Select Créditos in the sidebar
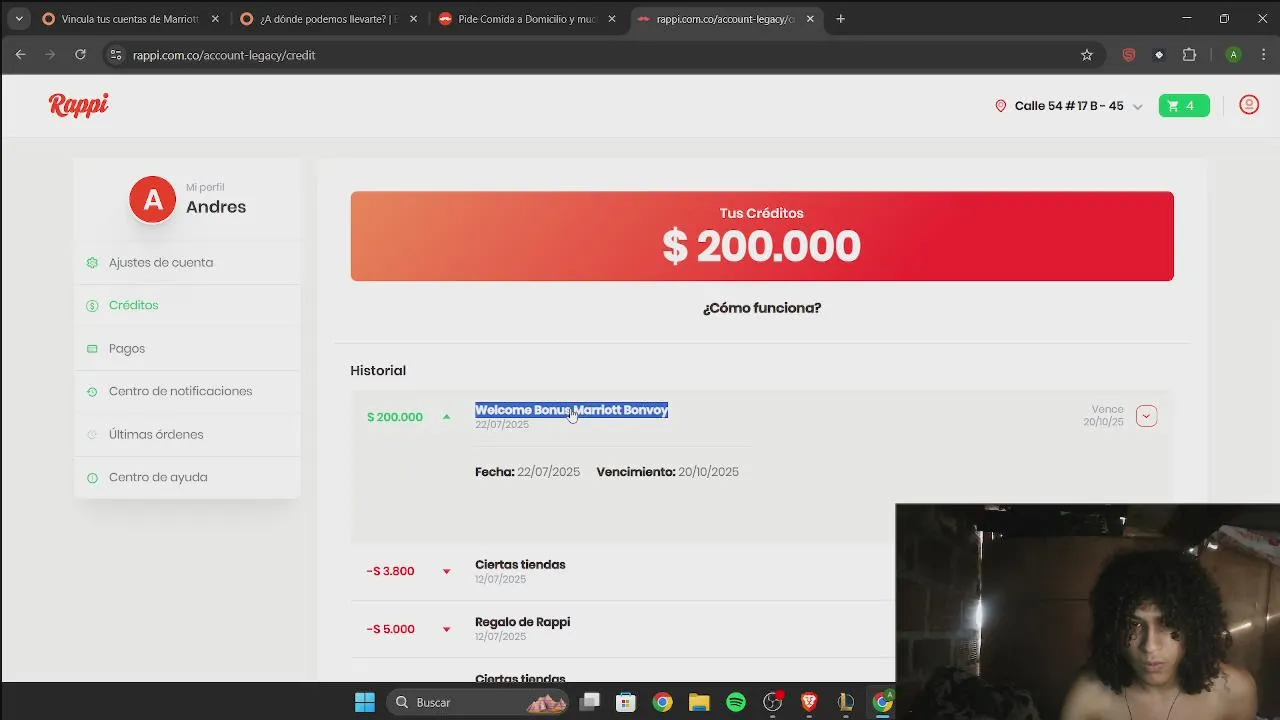This screenshot has width=1280, height=720. [x=187, y=305]
